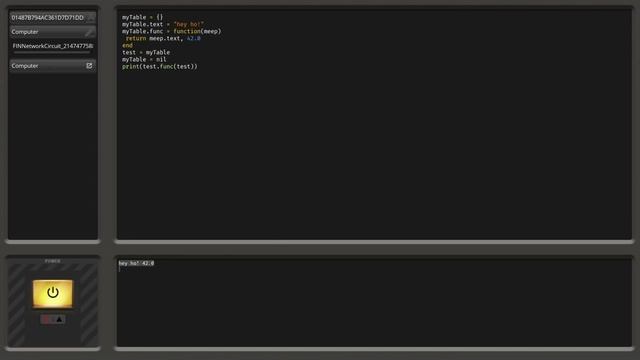
Task: Click the pencil icon to rename Computer
Action: tap(89, 32)
